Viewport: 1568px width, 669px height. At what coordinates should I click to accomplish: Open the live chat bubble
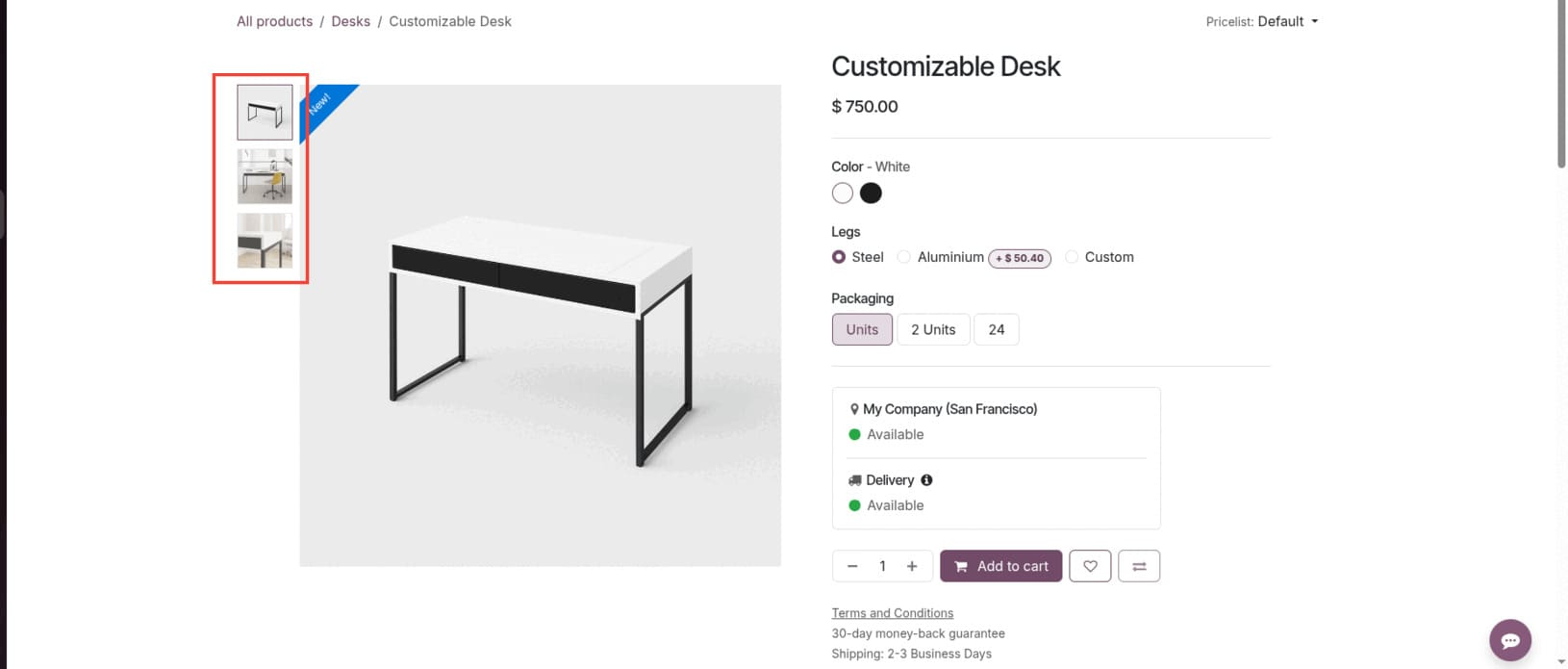click(x=1509, y=640)
